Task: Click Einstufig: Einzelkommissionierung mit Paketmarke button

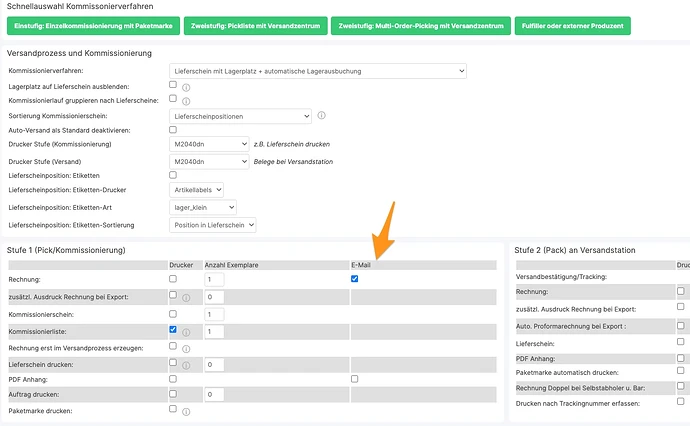Action: pyautogui.click(x=93, y=26)
